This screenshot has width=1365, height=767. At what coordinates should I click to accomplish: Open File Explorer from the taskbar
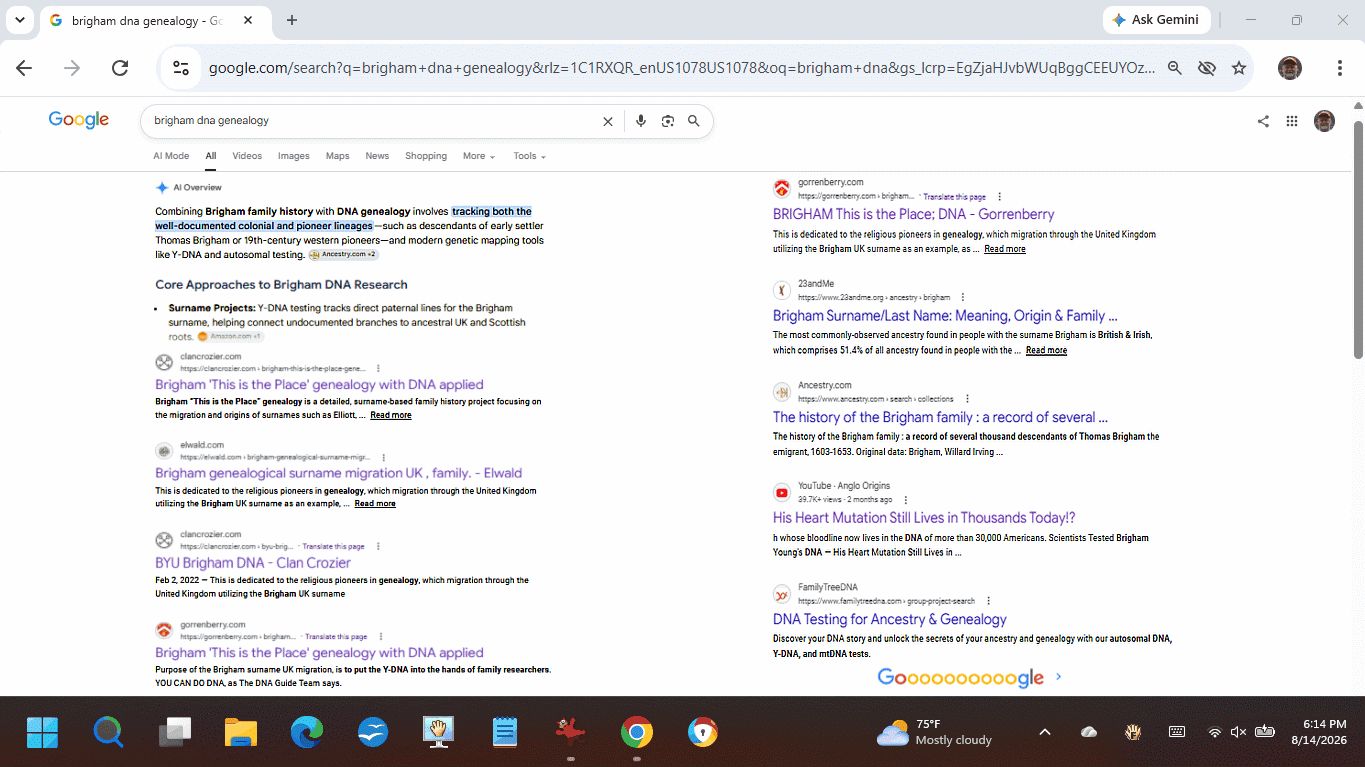241,733
